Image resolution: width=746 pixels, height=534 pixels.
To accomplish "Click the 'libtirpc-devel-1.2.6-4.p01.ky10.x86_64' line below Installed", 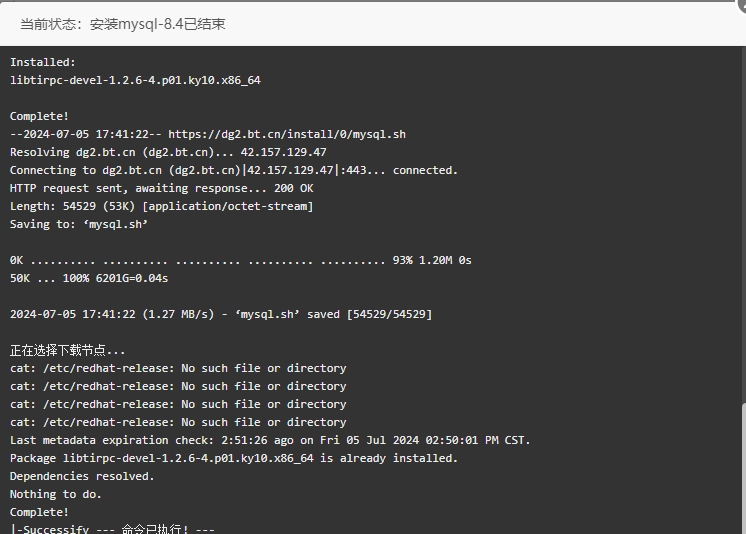I will coord(135,80).
